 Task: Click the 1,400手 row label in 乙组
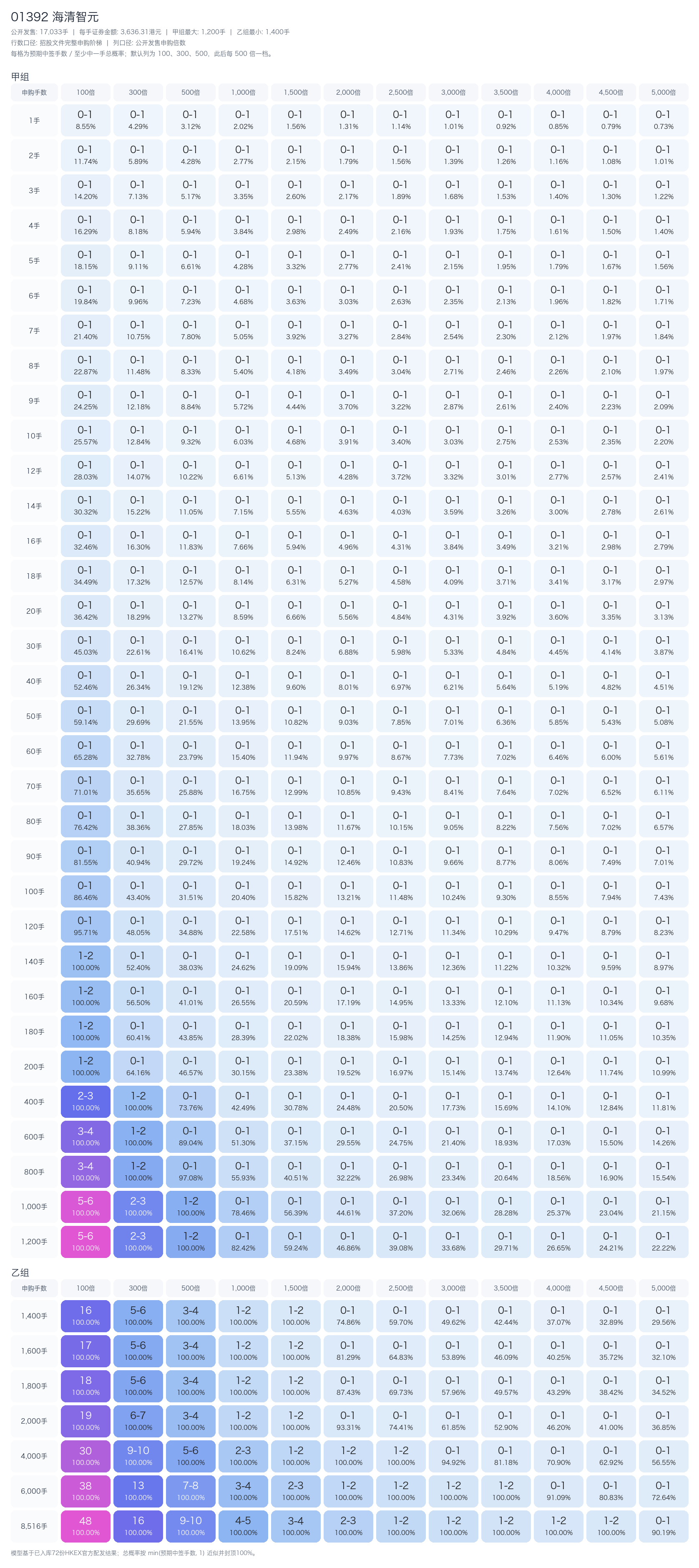point(34,1316)
